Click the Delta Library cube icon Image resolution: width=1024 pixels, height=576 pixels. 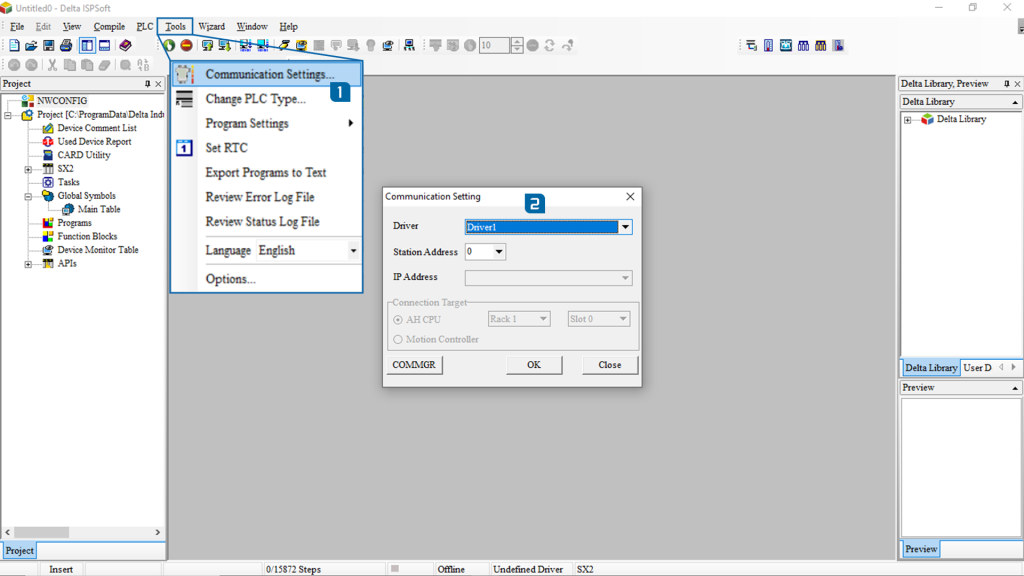(x=927, y=119)
